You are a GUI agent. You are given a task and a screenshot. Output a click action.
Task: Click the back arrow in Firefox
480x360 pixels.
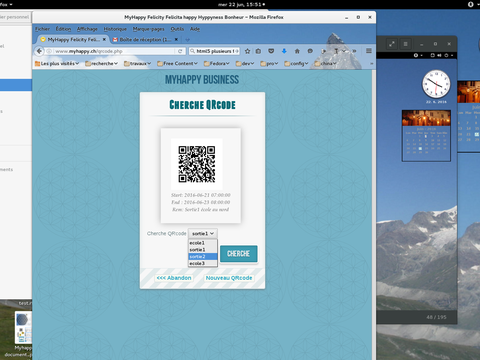pyautogui.click(x=39, y=51)
